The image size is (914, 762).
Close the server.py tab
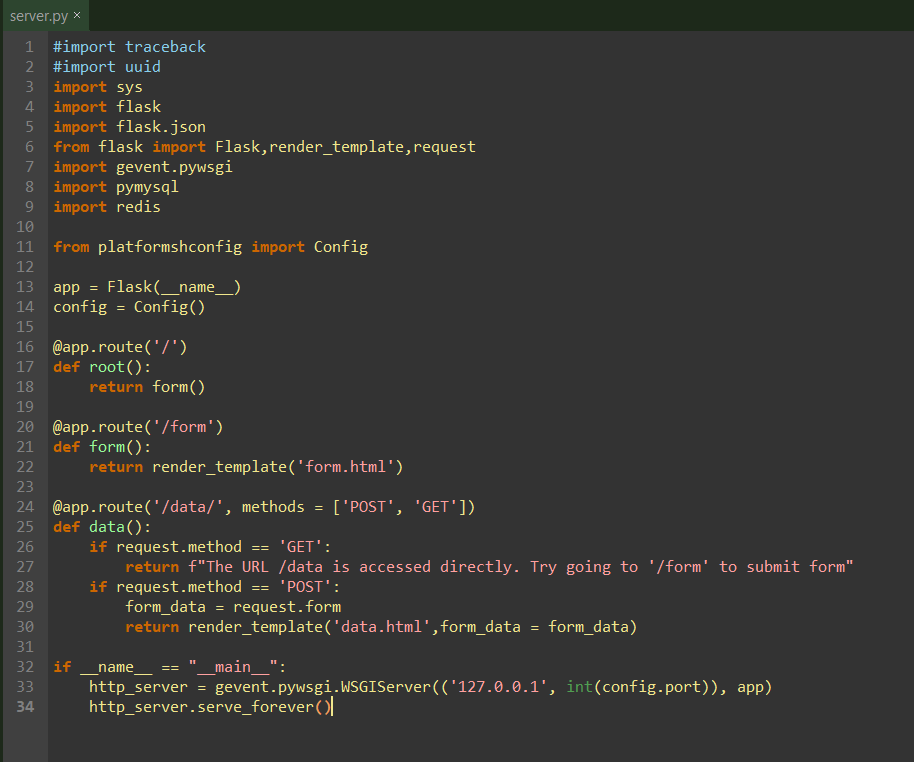[x=77, y=15]
